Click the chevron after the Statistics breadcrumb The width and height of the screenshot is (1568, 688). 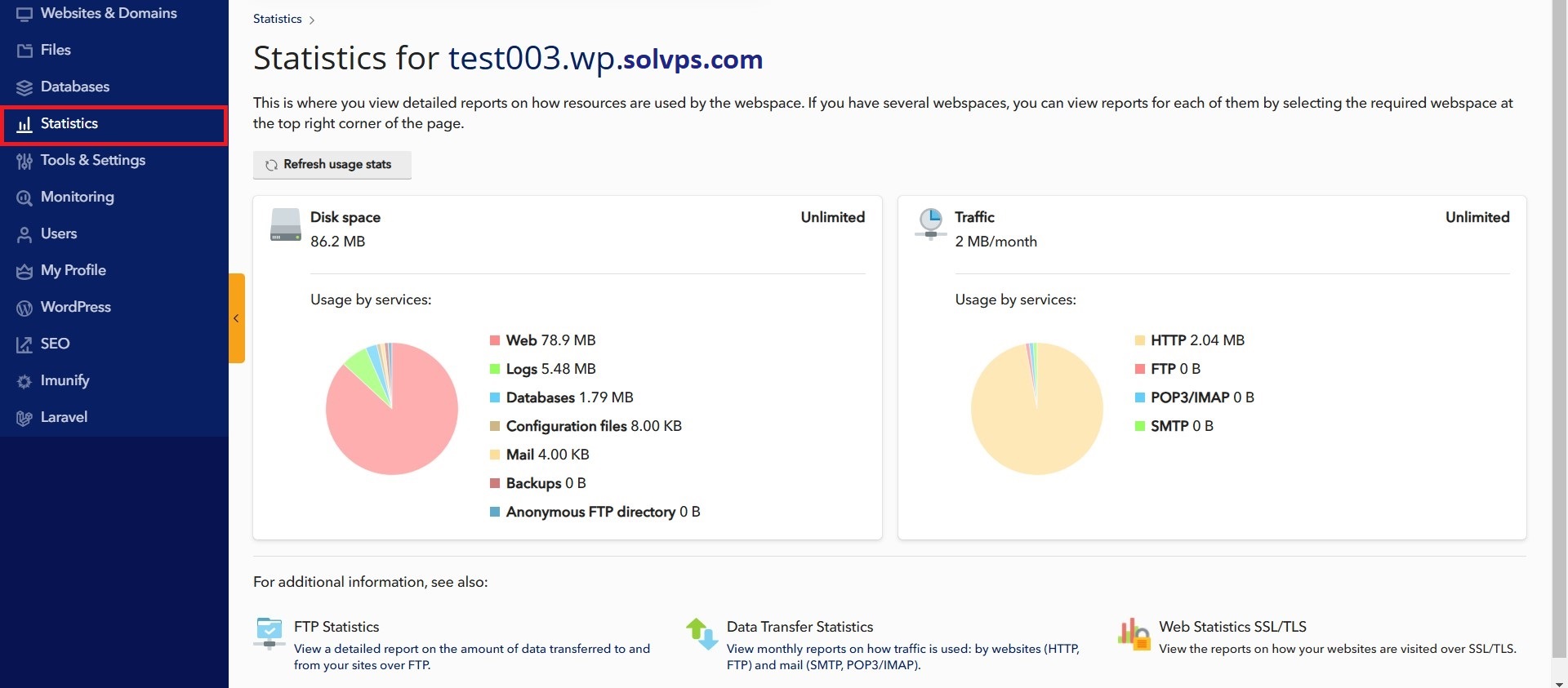(x=312, y=20)
